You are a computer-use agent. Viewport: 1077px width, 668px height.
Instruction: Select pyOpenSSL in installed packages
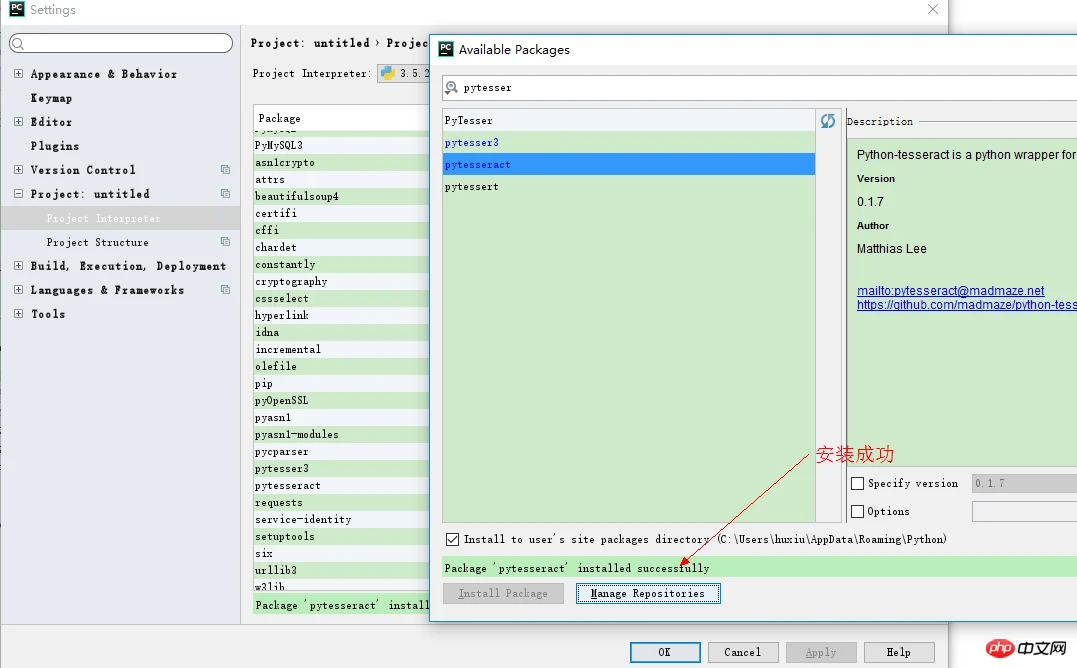[x=341, y=400]
